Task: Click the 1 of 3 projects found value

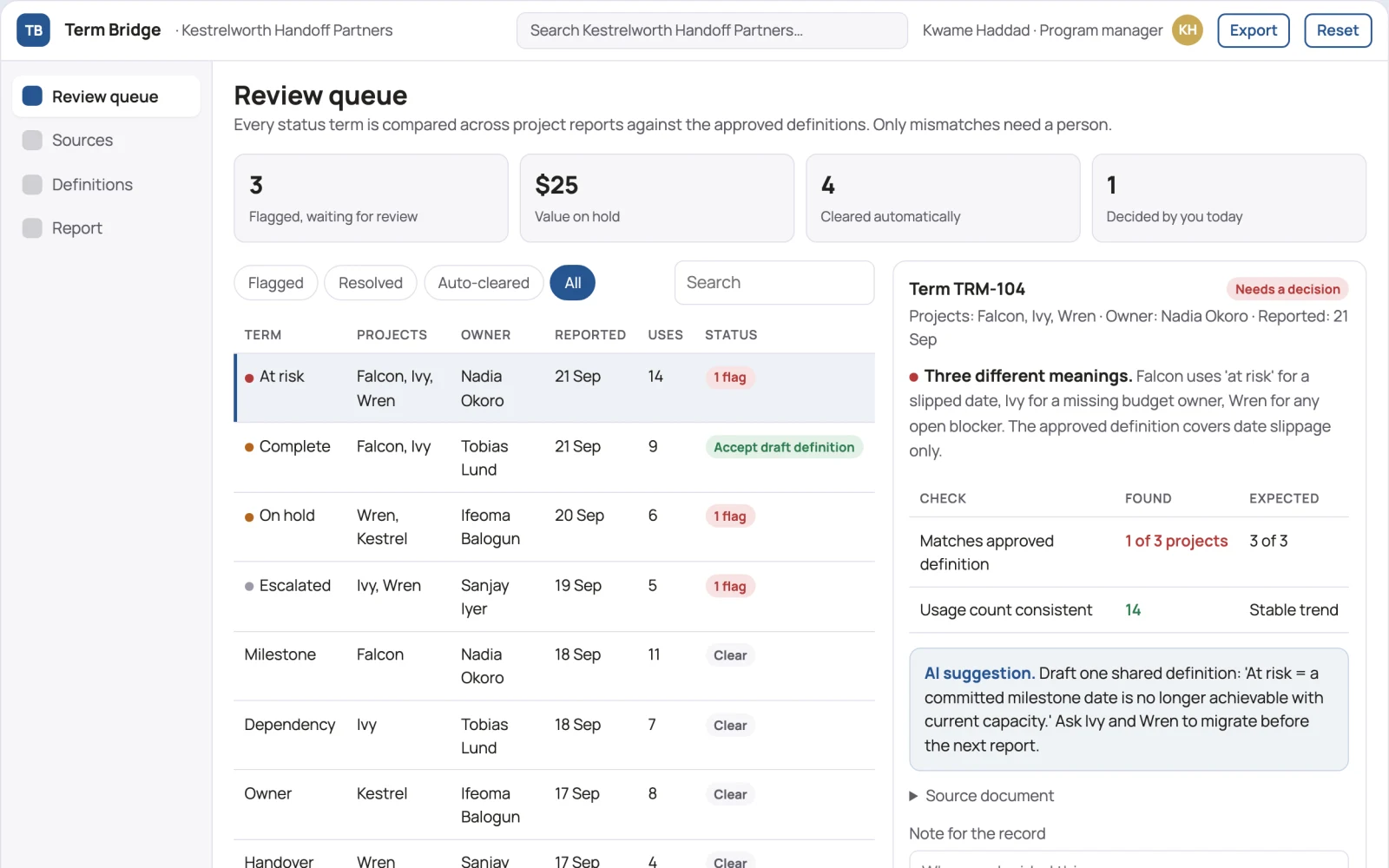Action: [x=1176, y=541]
